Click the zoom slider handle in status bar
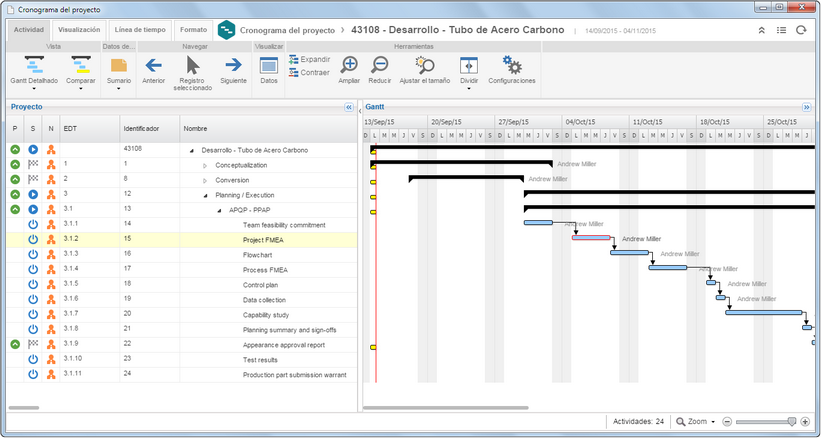The width and height of the screenshot is (821, 438). (x=792, y=422)
